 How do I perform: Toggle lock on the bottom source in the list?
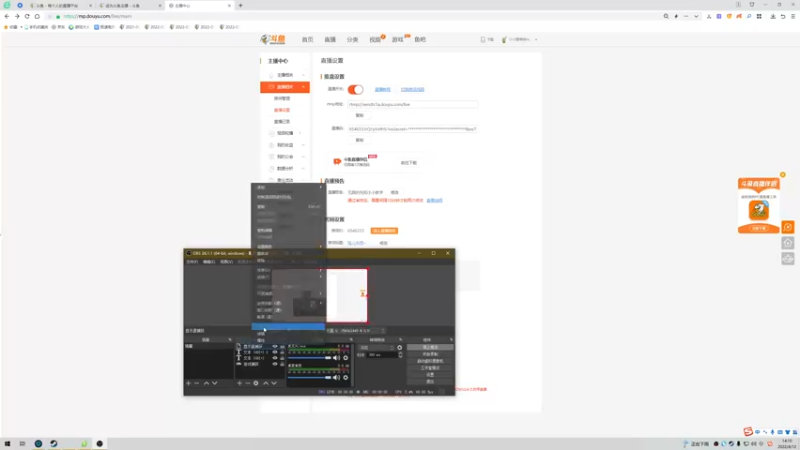tap(282, 364)
